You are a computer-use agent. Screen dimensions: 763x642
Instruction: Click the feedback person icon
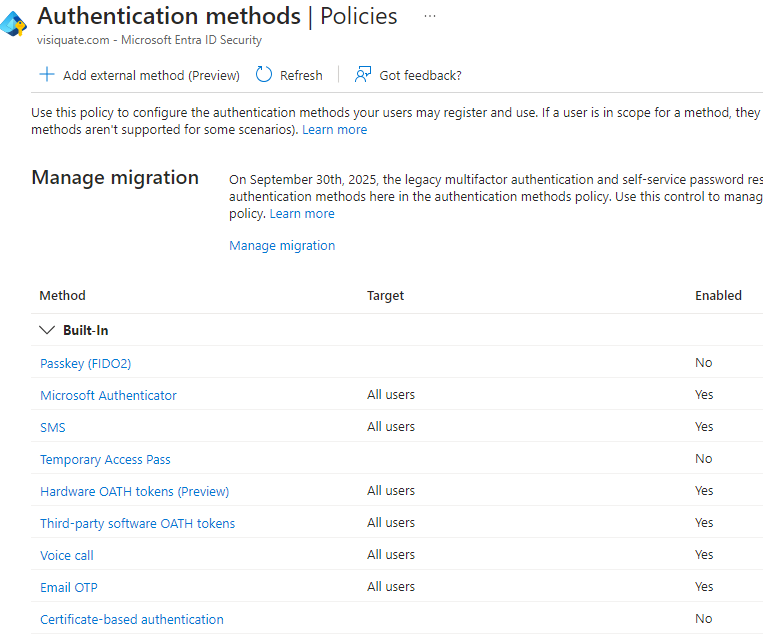(x=363, y=74)
